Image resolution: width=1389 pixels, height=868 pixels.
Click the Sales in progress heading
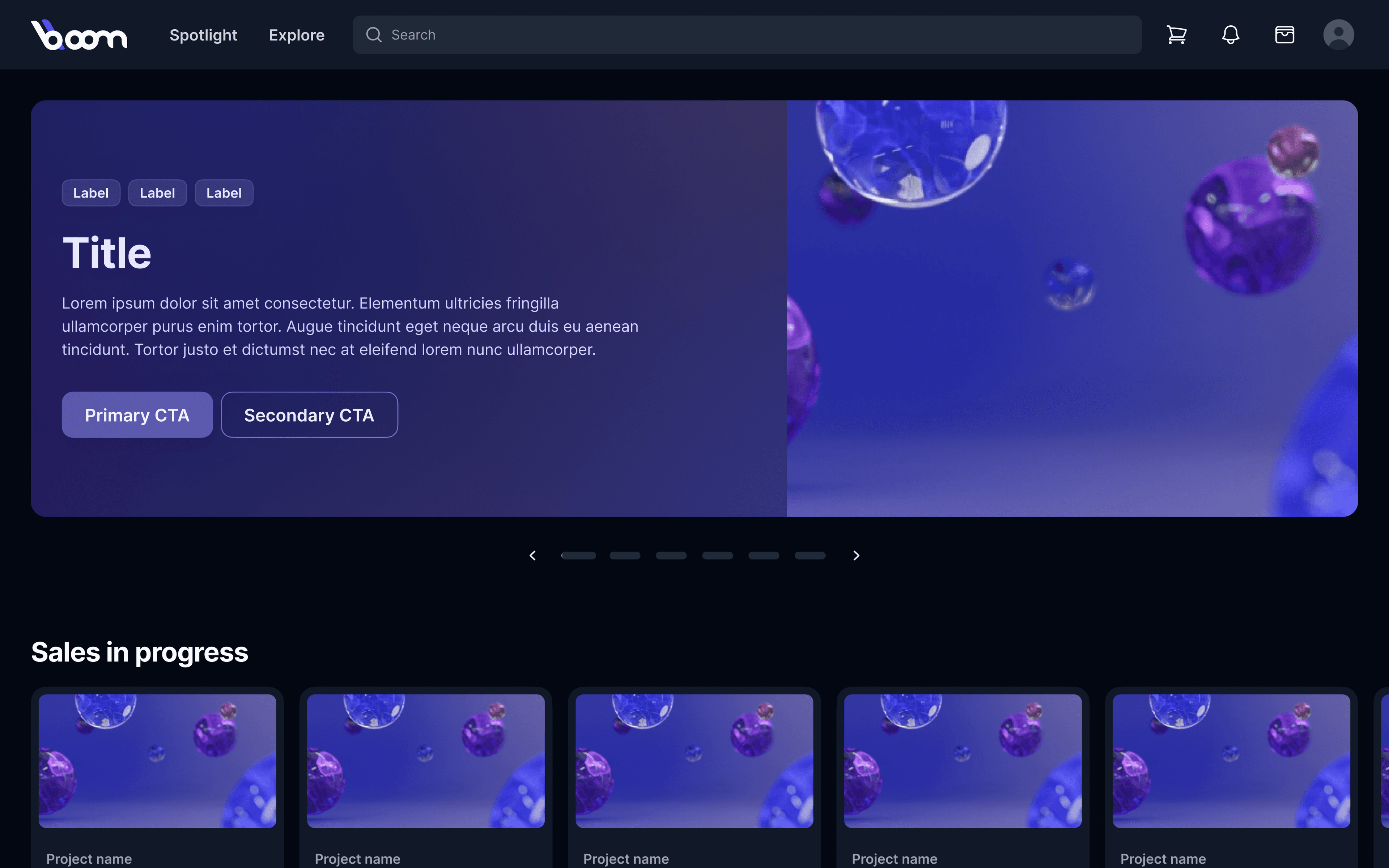[x=140, y=653]
